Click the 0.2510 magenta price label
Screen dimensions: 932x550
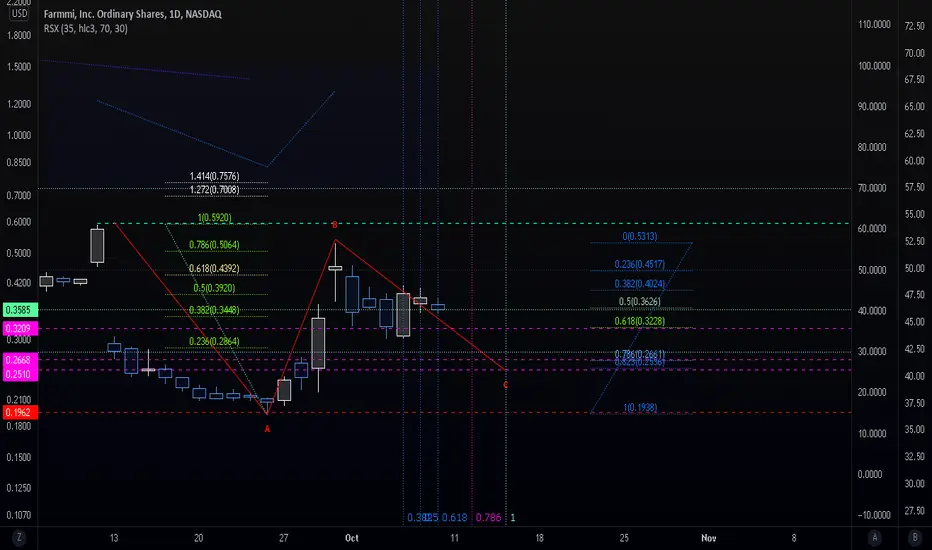coord(20,374)
